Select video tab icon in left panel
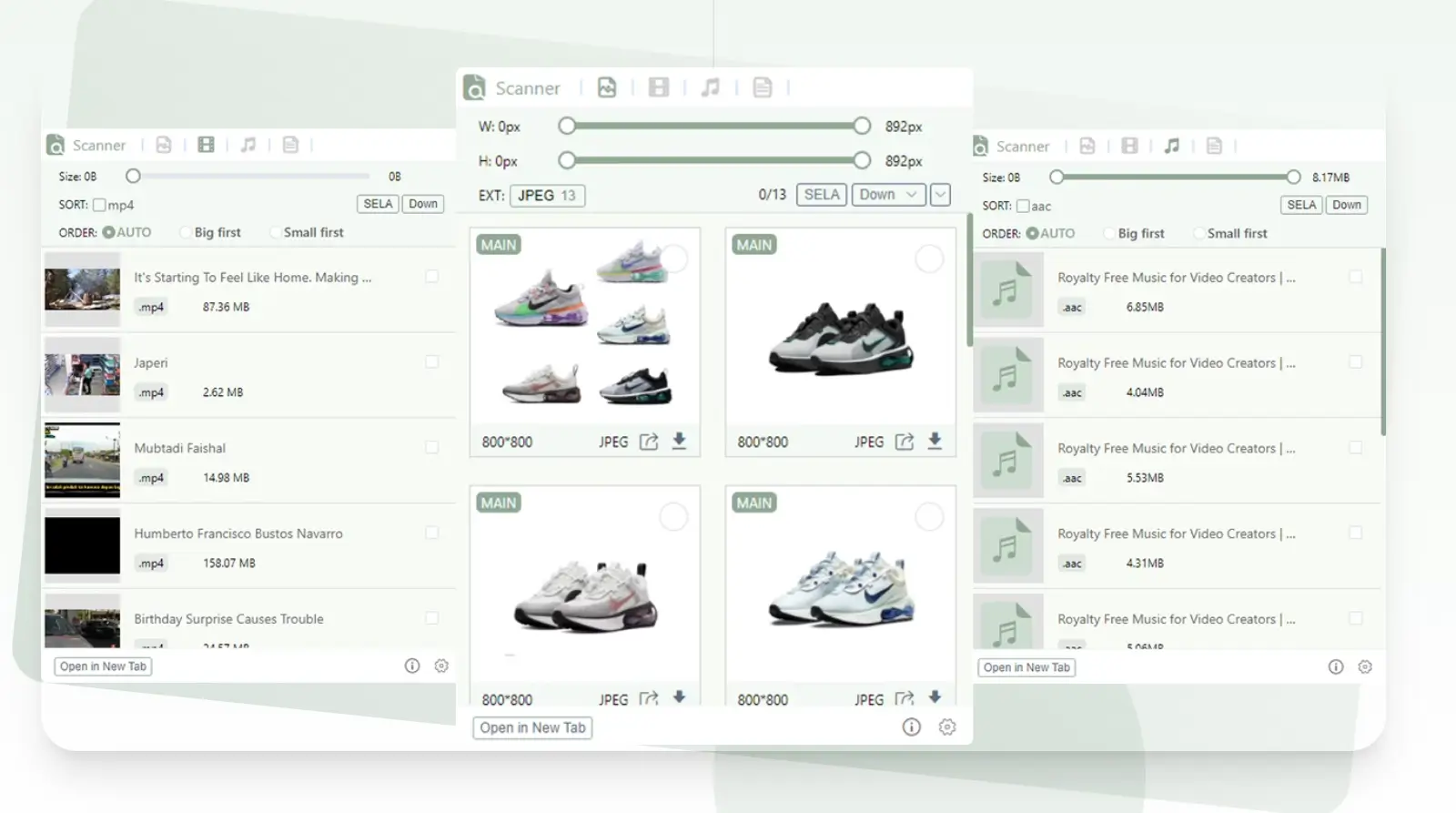Screen dimensions: 1456x813 [207, 145]
